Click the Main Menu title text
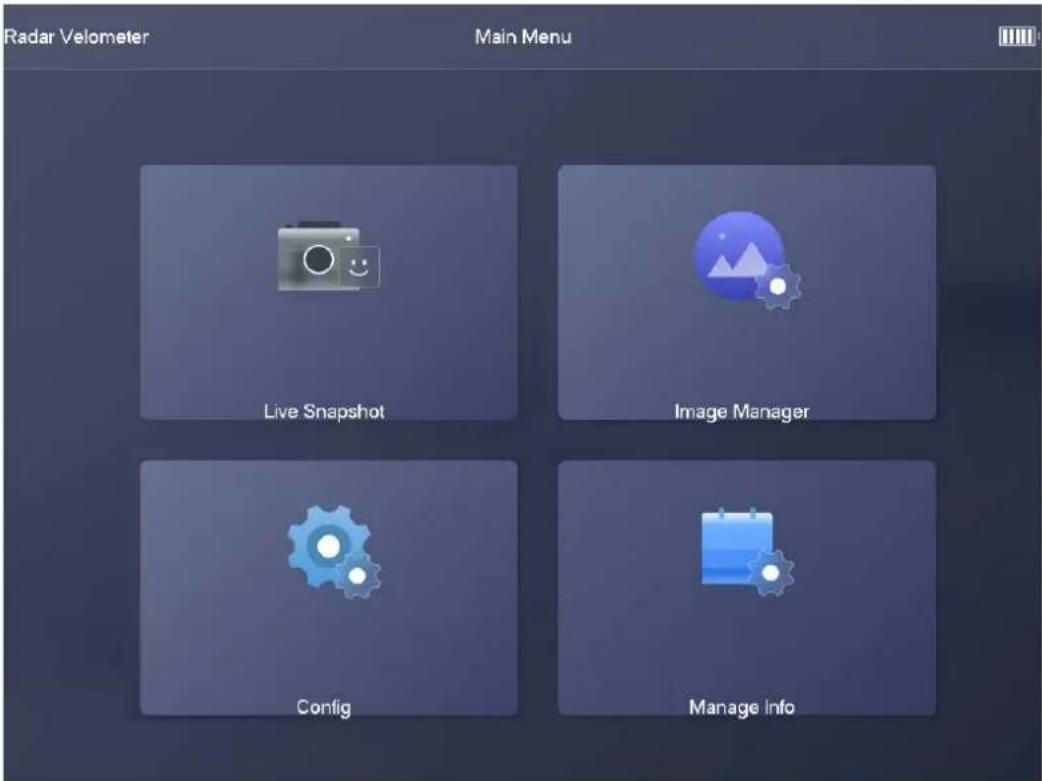Viewport: 1042px width, 781px height. (x=523, y=37)
